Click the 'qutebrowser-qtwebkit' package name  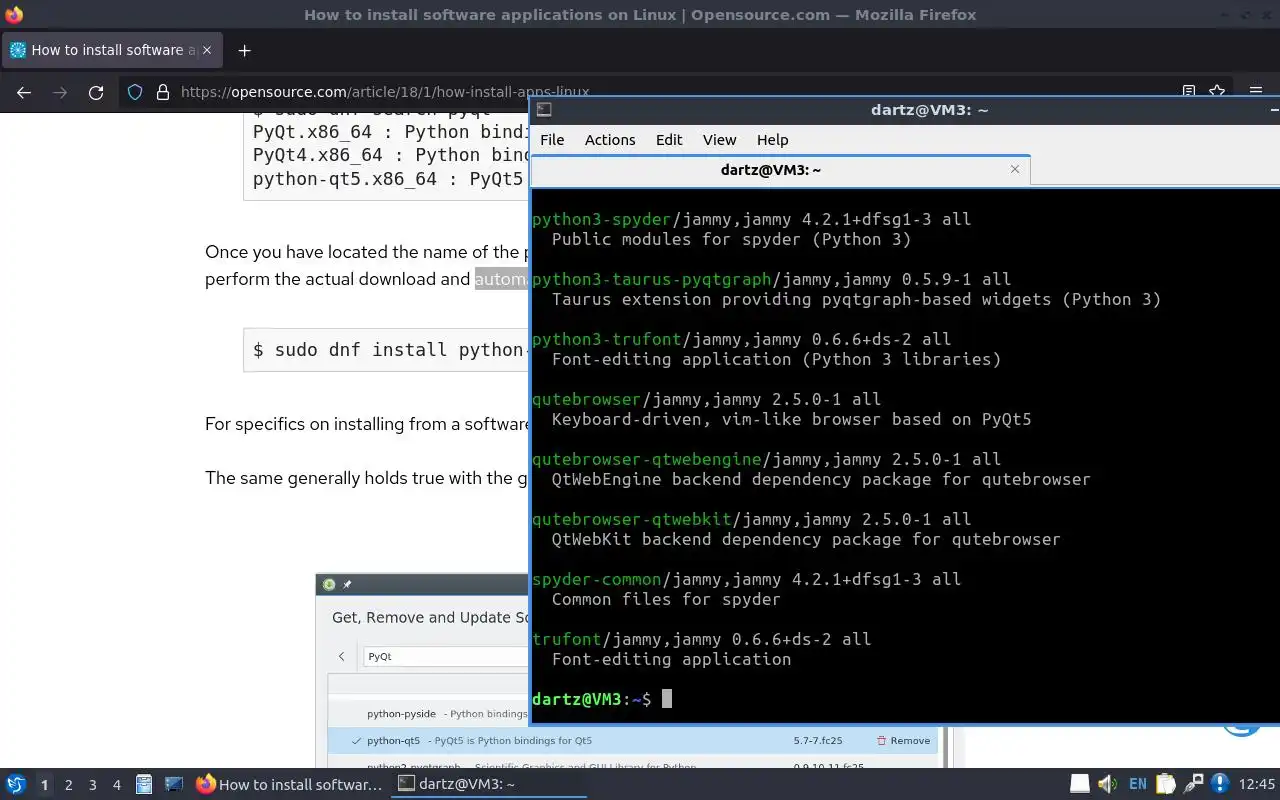tap(631, 519)
